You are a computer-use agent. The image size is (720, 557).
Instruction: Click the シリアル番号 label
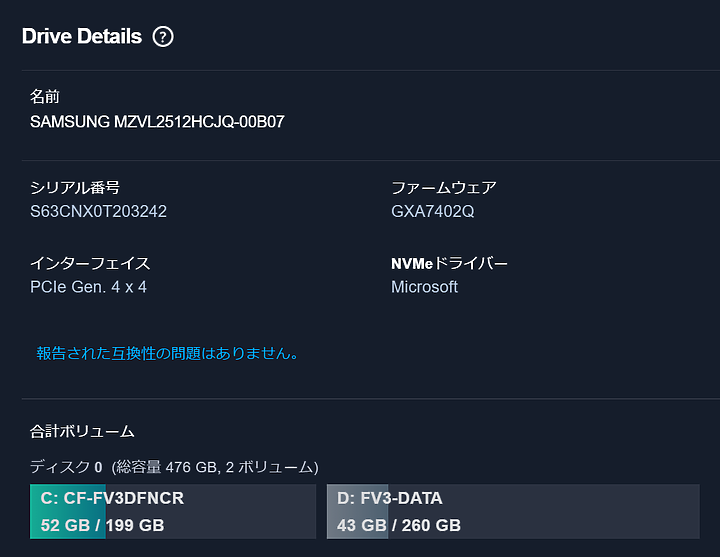click(75, 187)
